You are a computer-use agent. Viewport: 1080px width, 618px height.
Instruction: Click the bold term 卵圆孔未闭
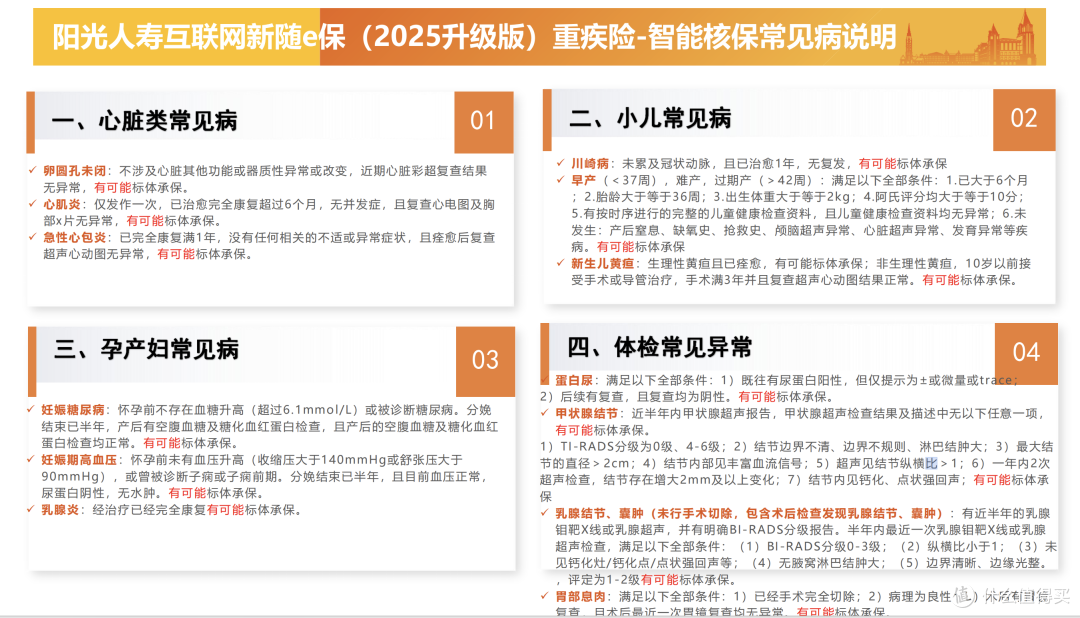(x=74, y=171)
